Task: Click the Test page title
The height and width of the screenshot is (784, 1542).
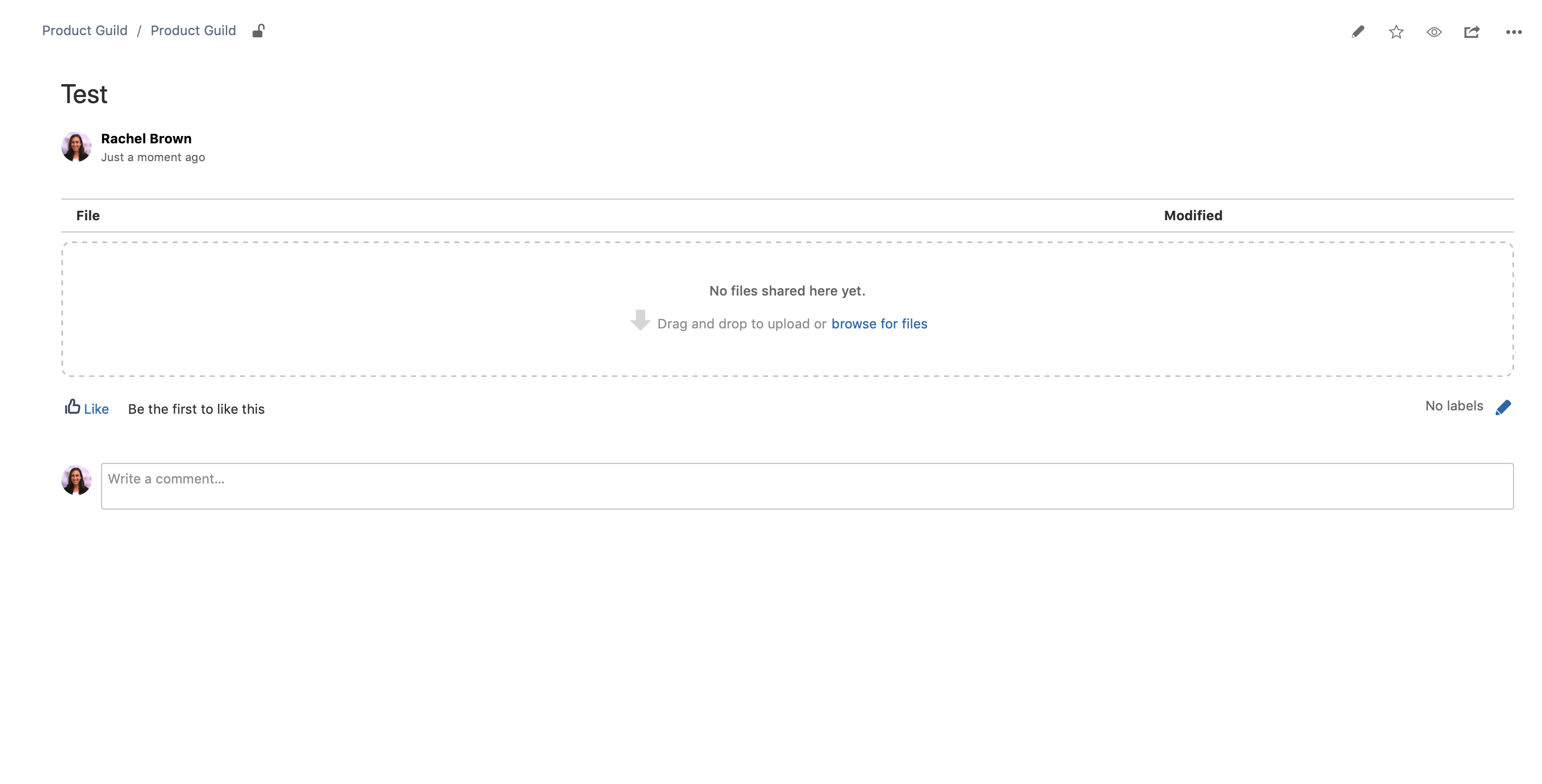Action: [84, 95]
